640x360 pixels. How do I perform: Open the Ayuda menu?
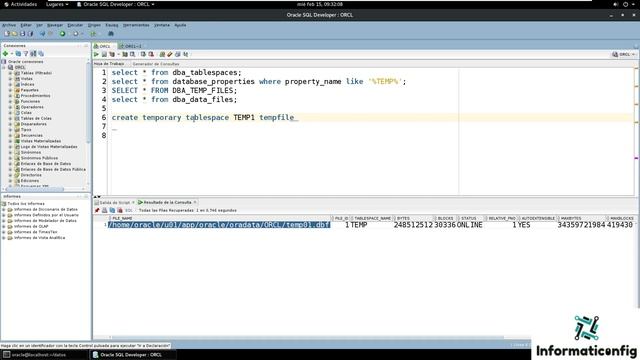coord(180,25)
